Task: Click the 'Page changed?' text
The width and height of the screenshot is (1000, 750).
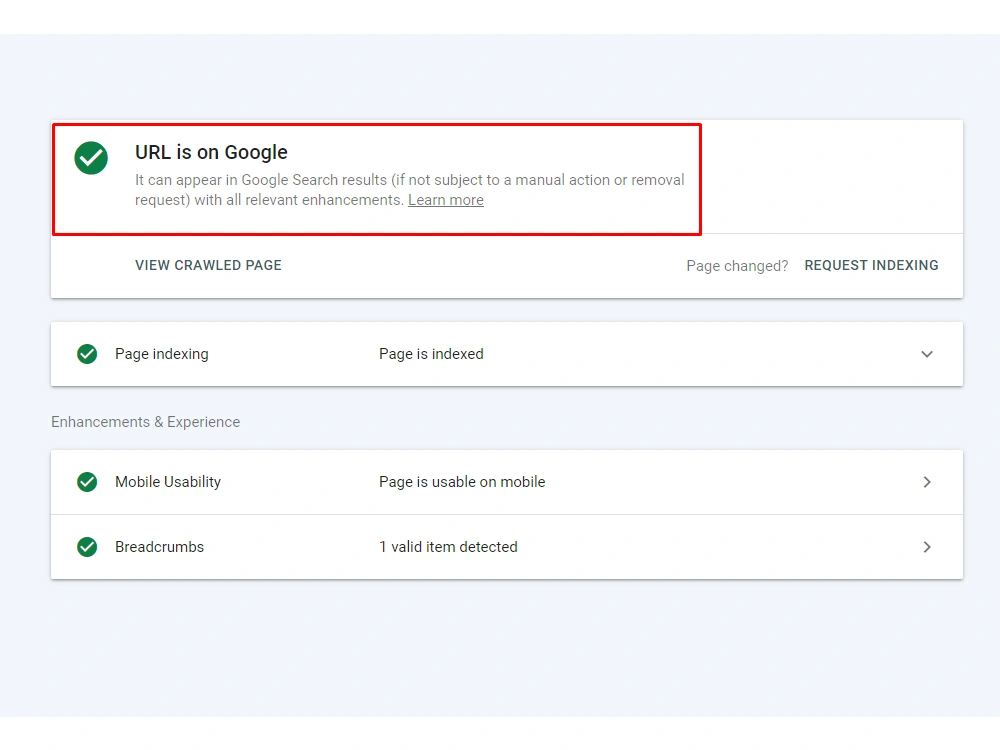Action: pyautogui.click(x=737, y=266)
